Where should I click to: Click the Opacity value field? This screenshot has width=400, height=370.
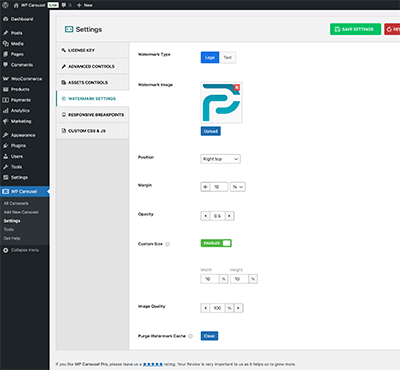(217, 216)
